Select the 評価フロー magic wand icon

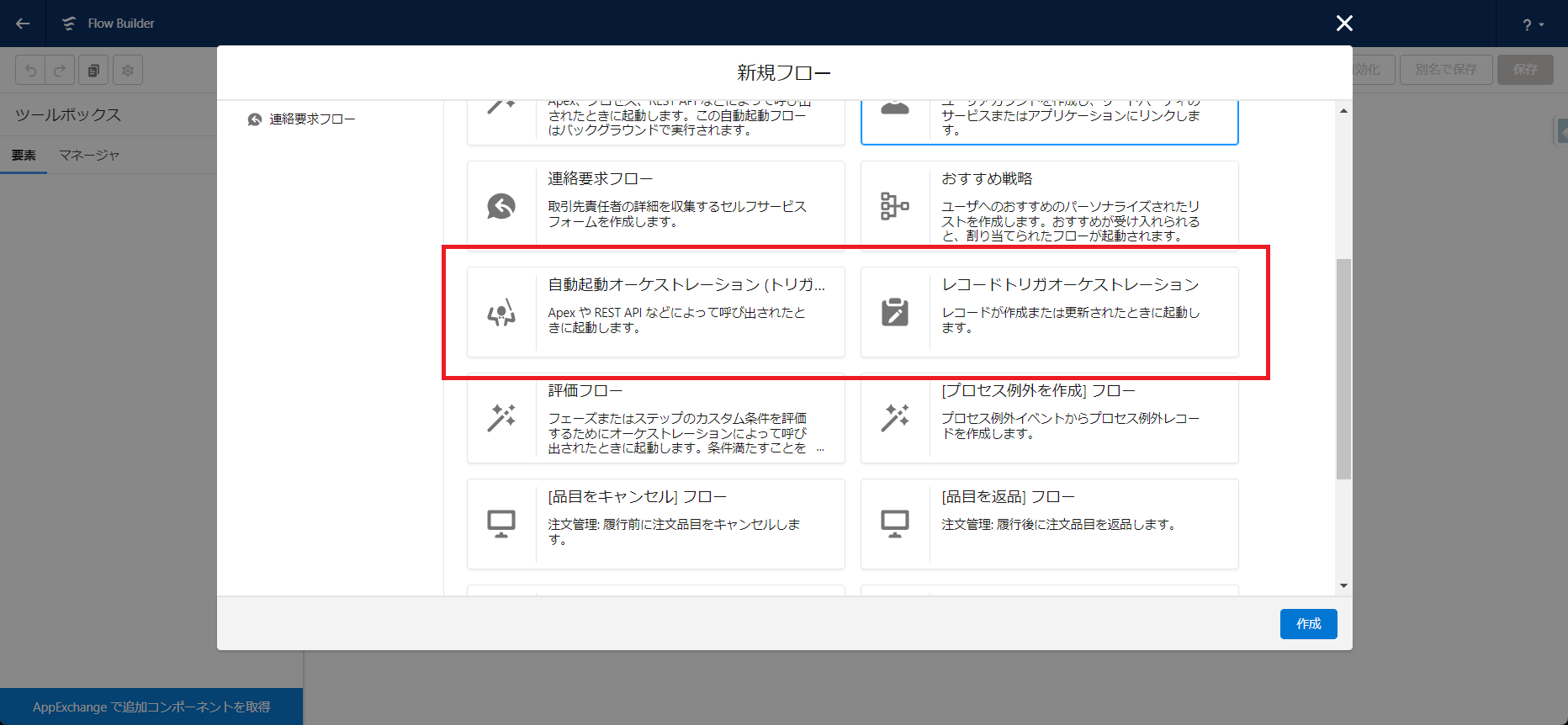click(501, 418)
